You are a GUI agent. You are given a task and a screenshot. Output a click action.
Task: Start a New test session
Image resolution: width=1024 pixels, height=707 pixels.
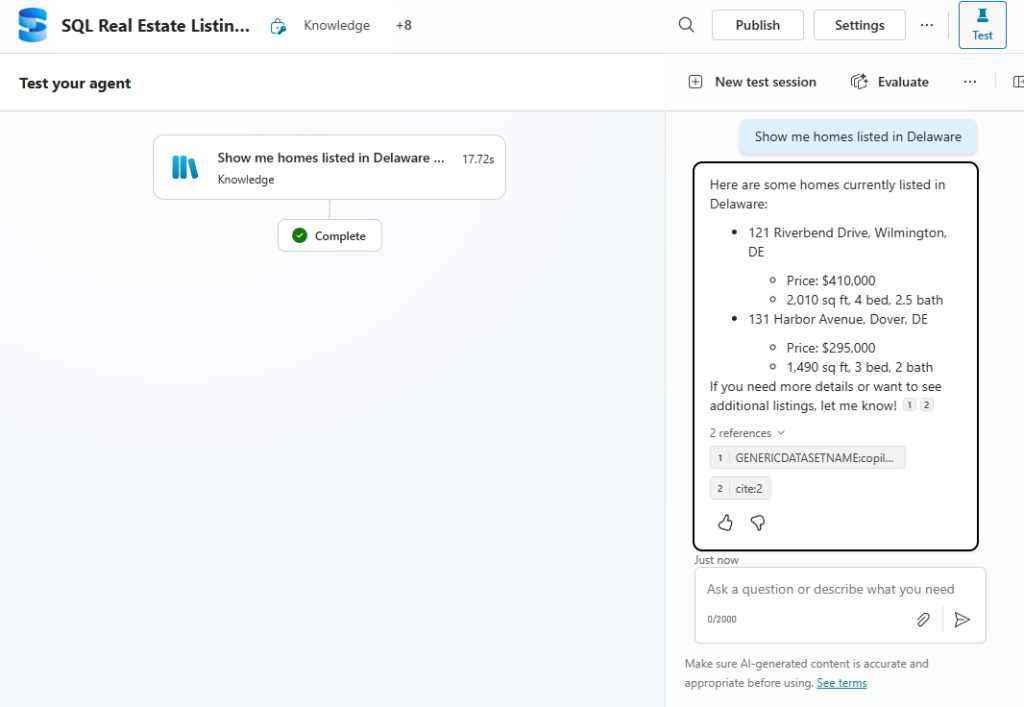pos(753,82)
